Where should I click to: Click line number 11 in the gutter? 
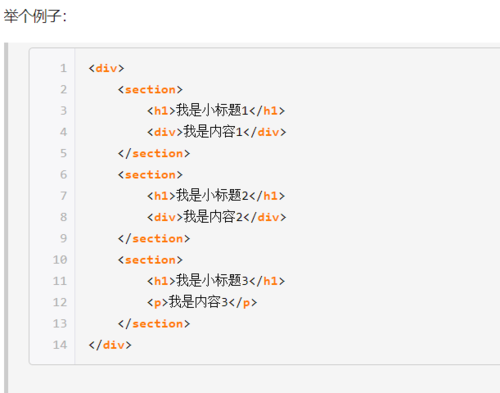[x=60, y=281]
